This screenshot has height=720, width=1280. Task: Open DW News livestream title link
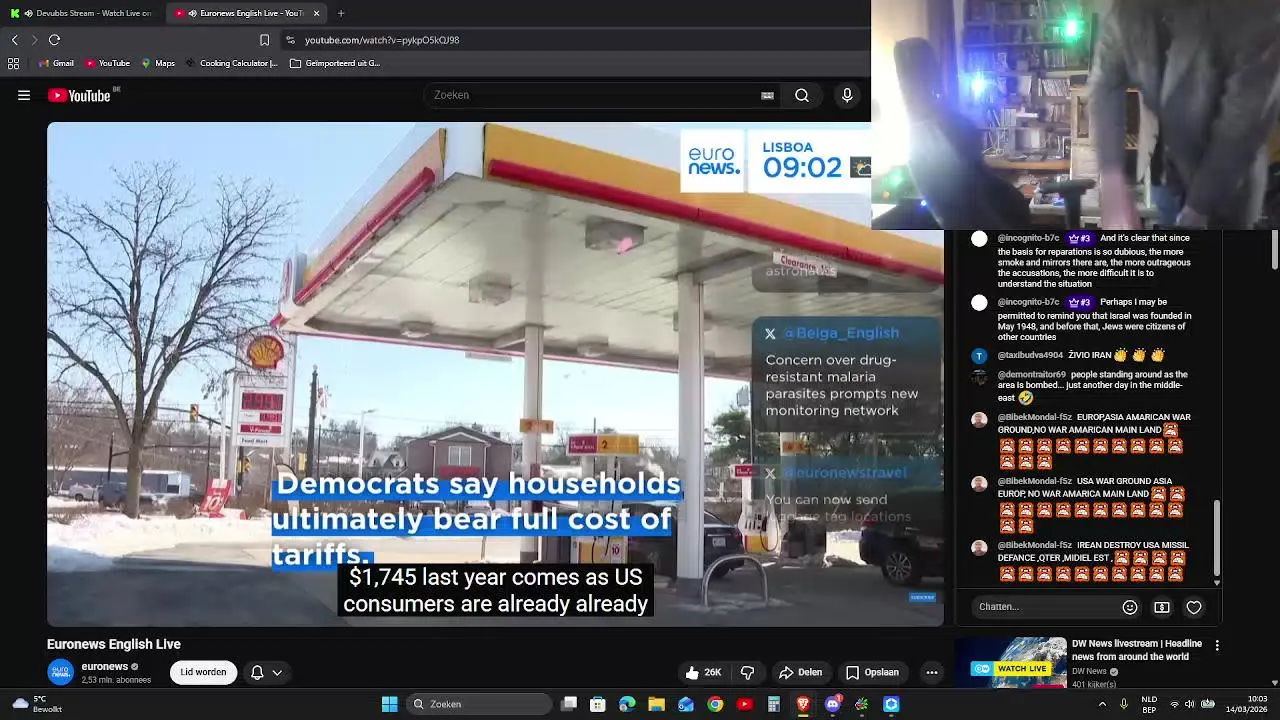pyautogui.click(x=1137, y=650)
